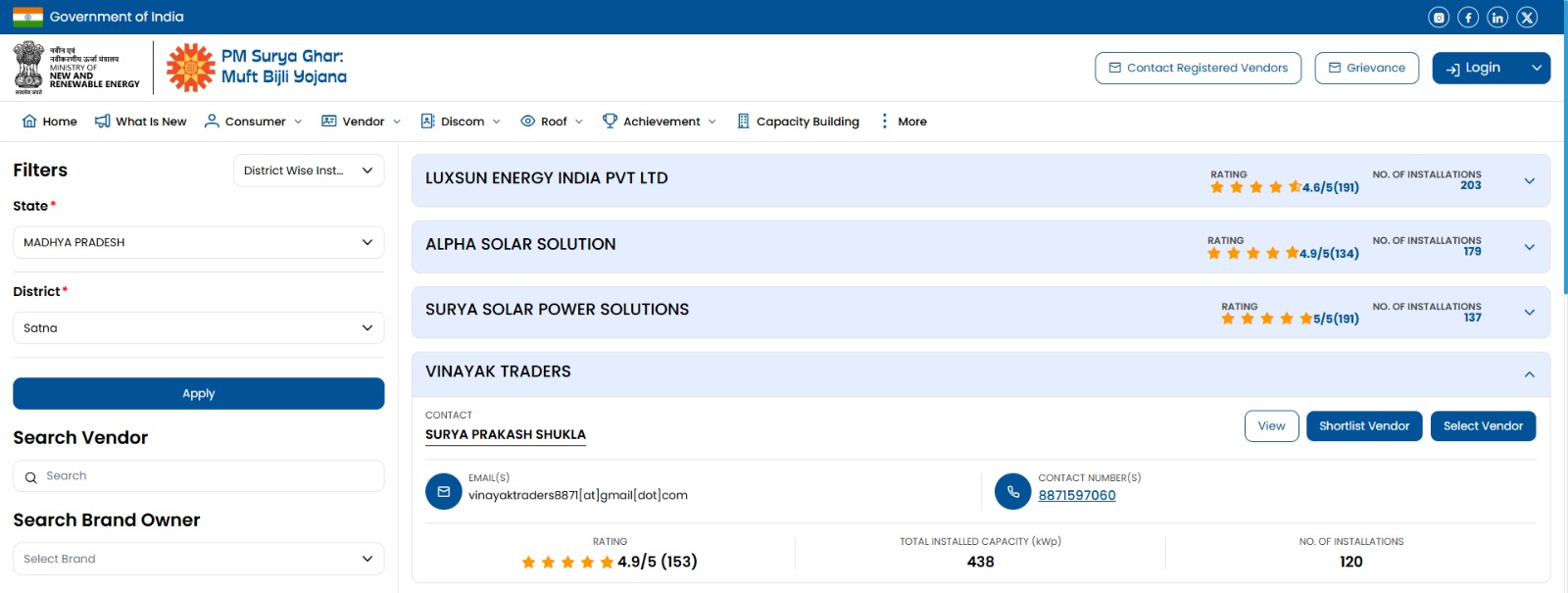
Task: Open the X (Twitter) social icon
Action: click(1527, 17)
